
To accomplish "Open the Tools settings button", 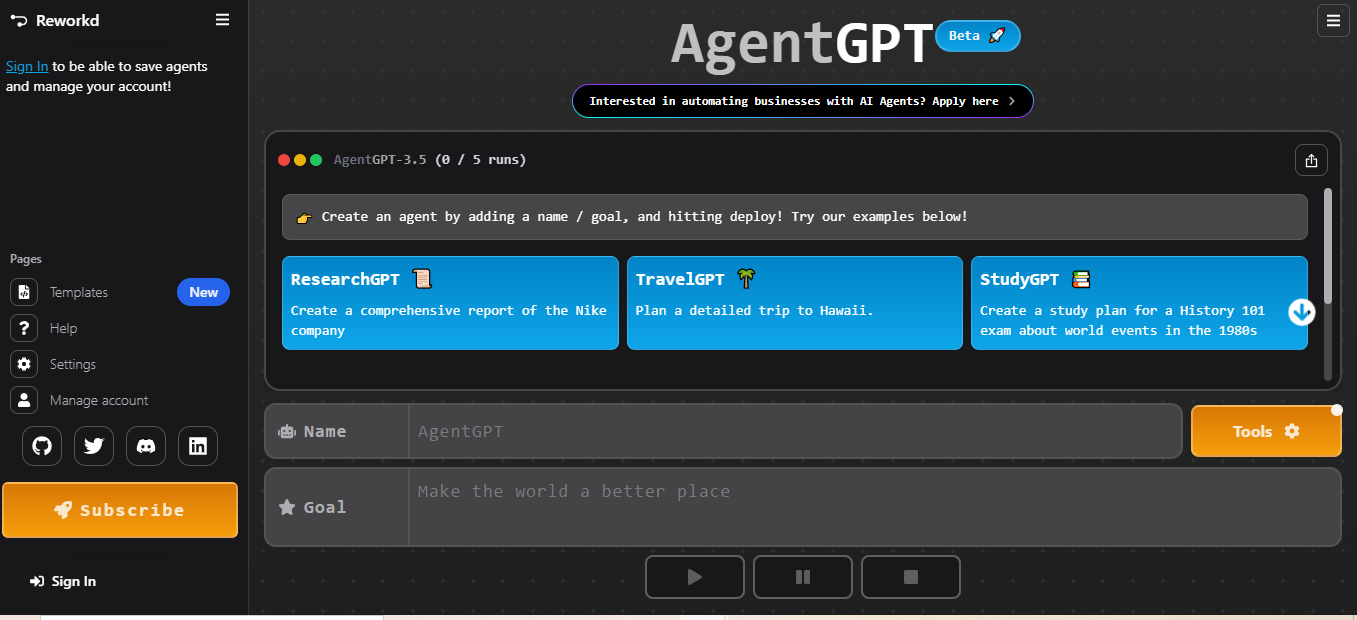I will [x=1266, y=431].
